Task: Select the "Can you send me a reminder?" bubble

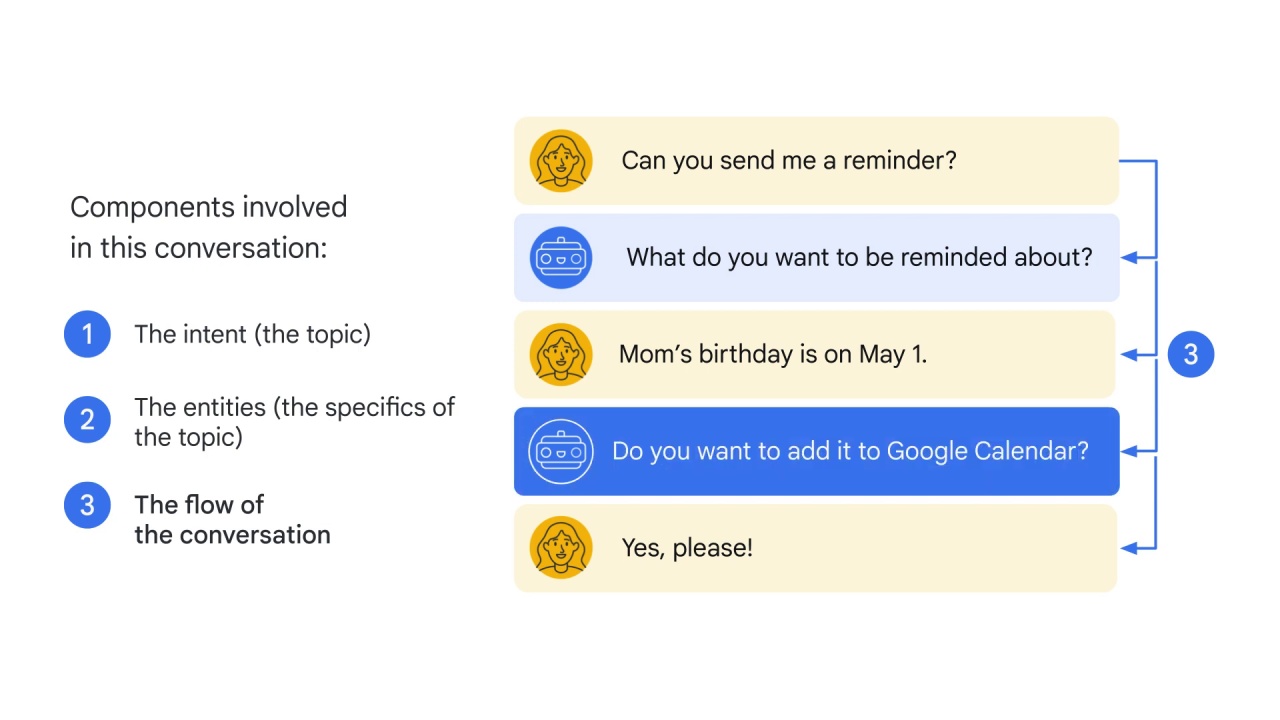Action: pyautogui.click(x=816, y=161)
